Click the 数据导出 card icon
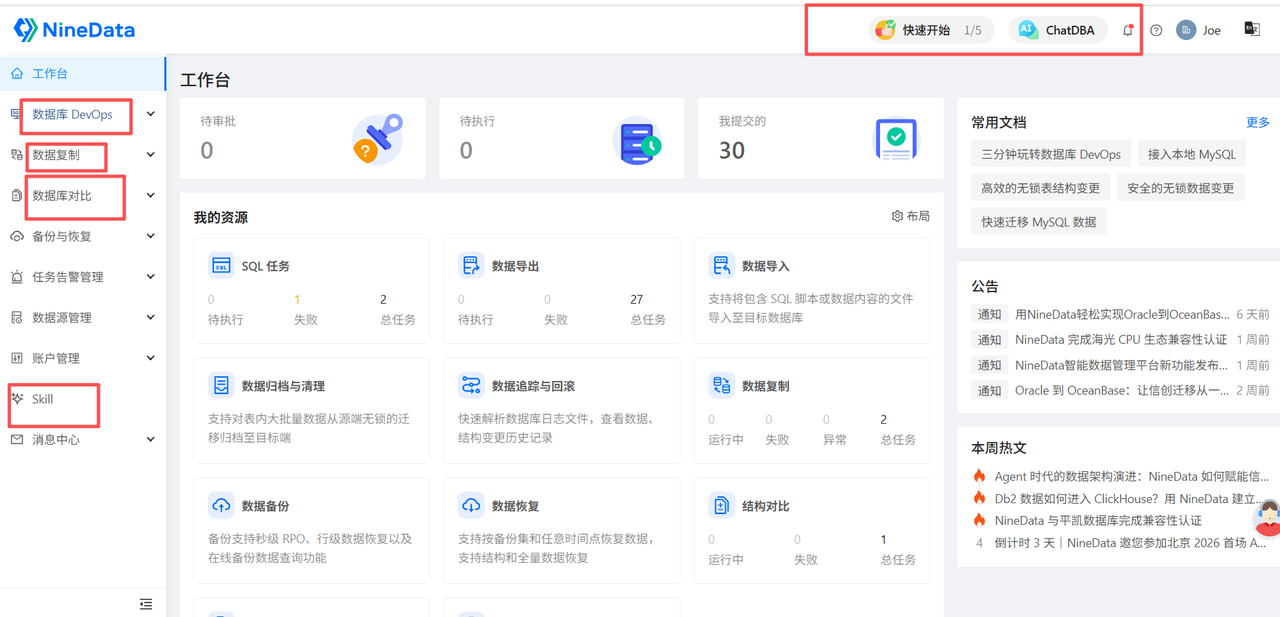The image size is (1280, 617). click(x=470, y=266)
